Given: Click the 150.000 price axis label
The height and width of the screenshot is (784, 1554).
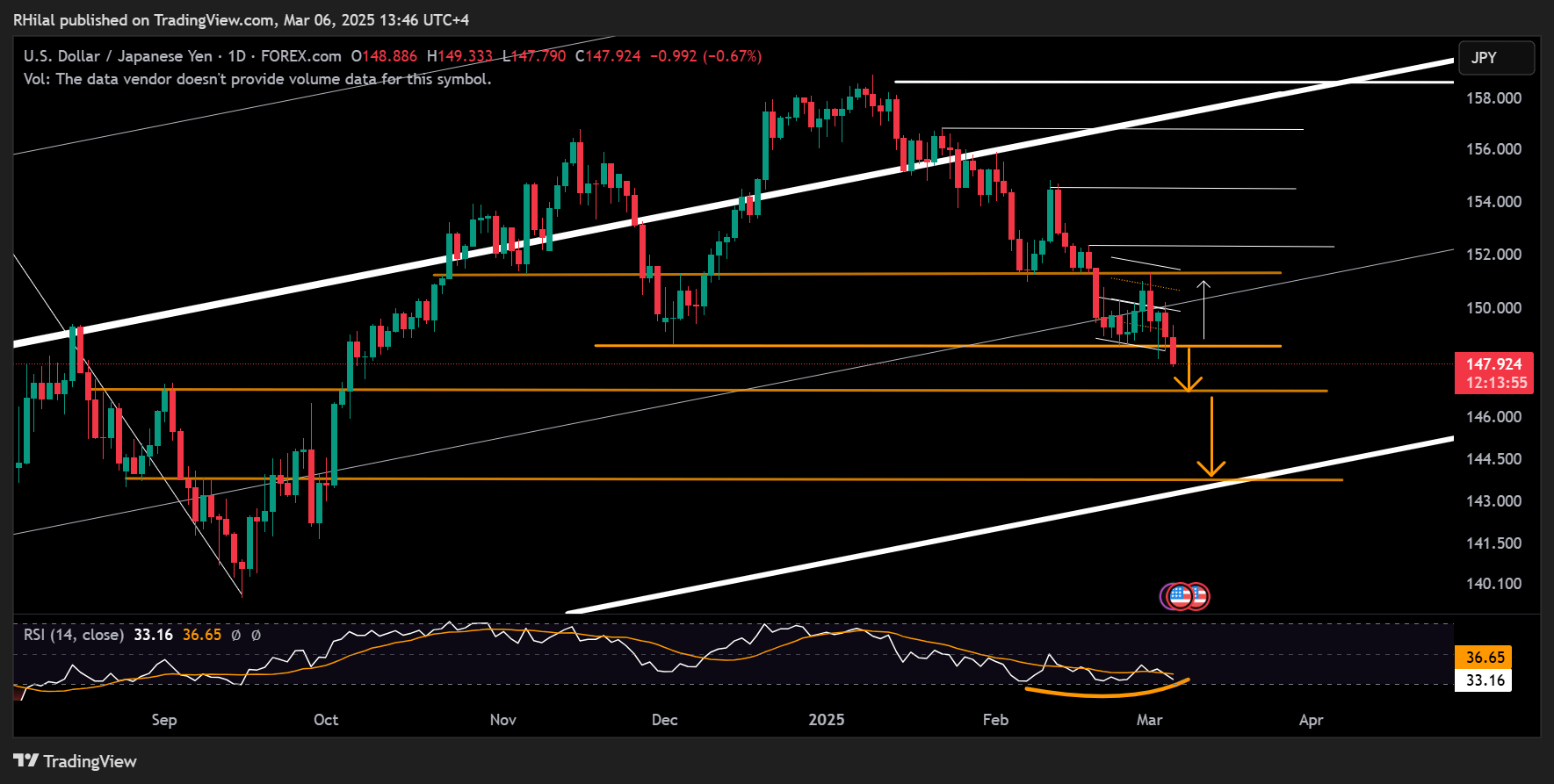Looking at the screenshot, I should click(1493, 308).
